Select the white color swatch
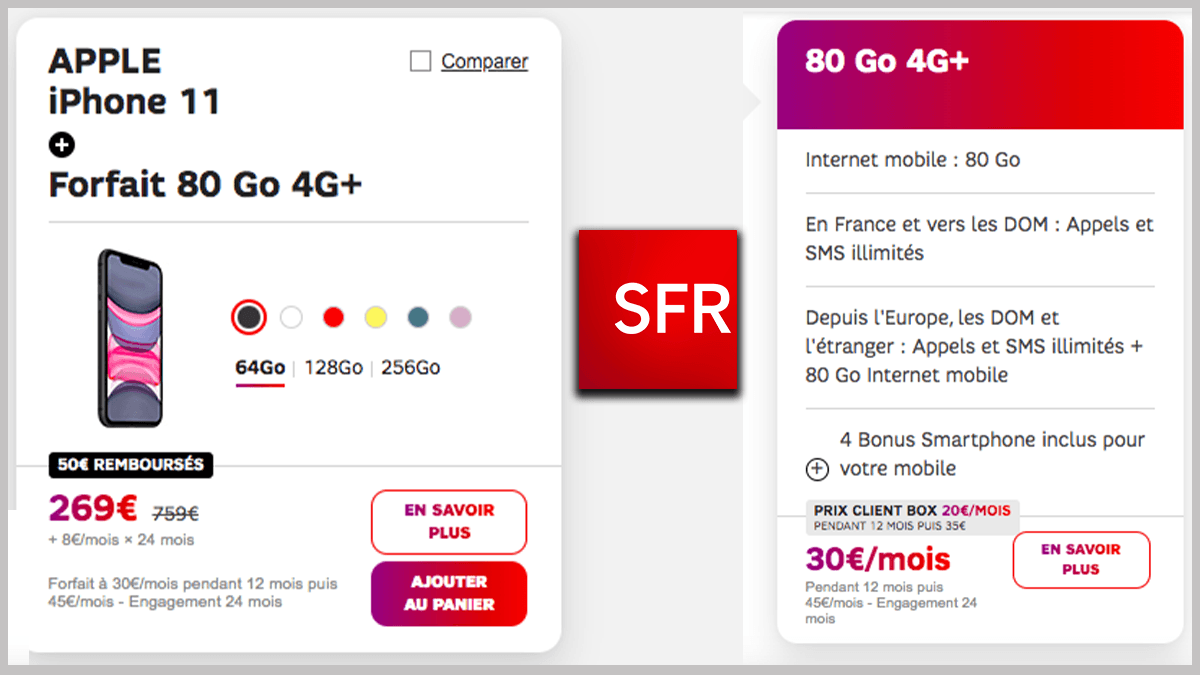The image size is (1200, 675). pyautogui.click(x=291, y=318)
